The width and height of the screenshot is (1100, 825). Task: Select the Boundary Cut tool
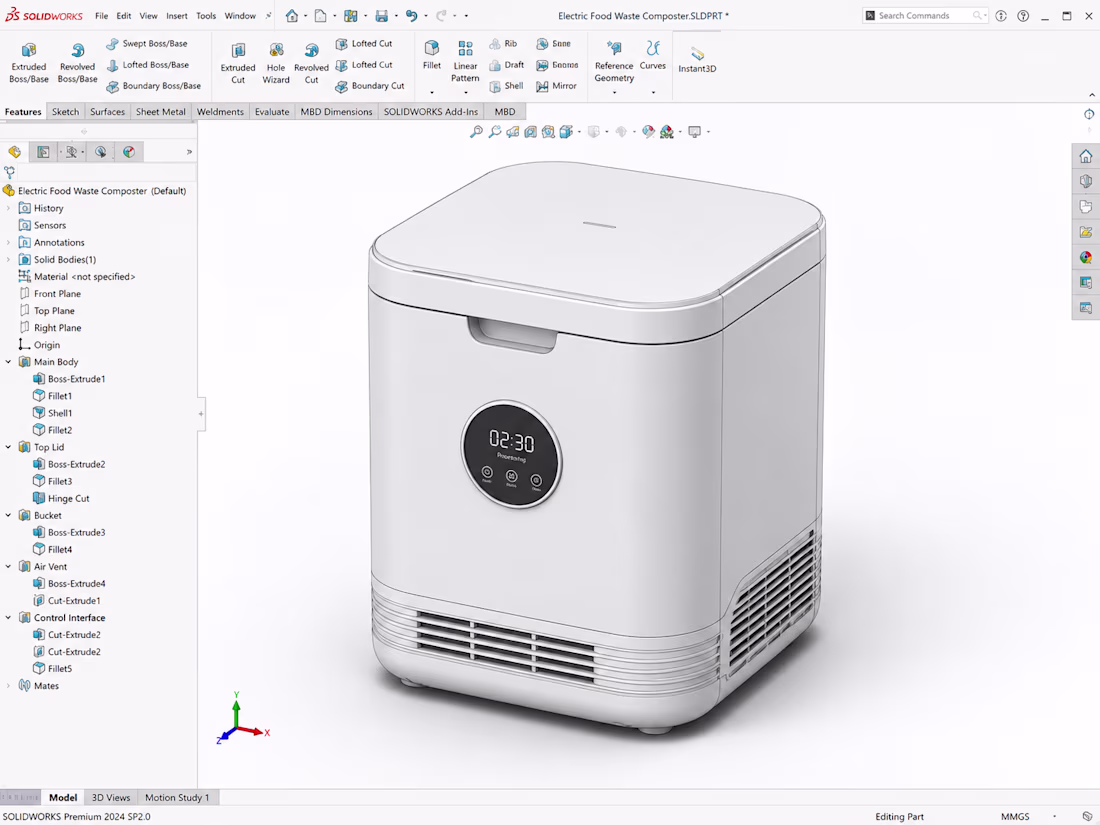click(370, 86)
